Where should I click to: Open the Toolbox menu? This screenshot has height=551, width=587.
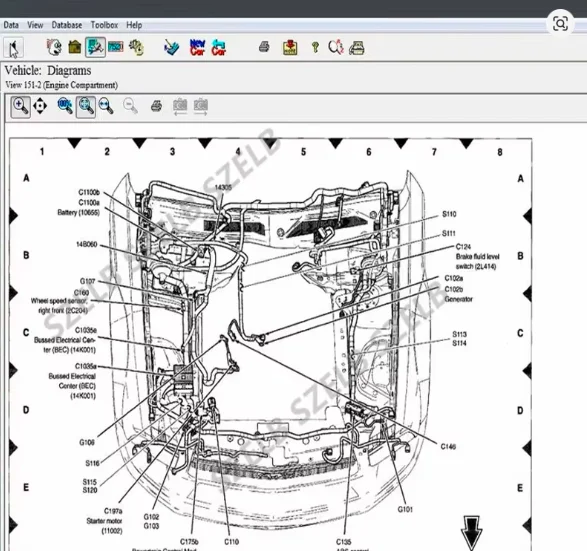pyautogui.click(x=104, y=25)
